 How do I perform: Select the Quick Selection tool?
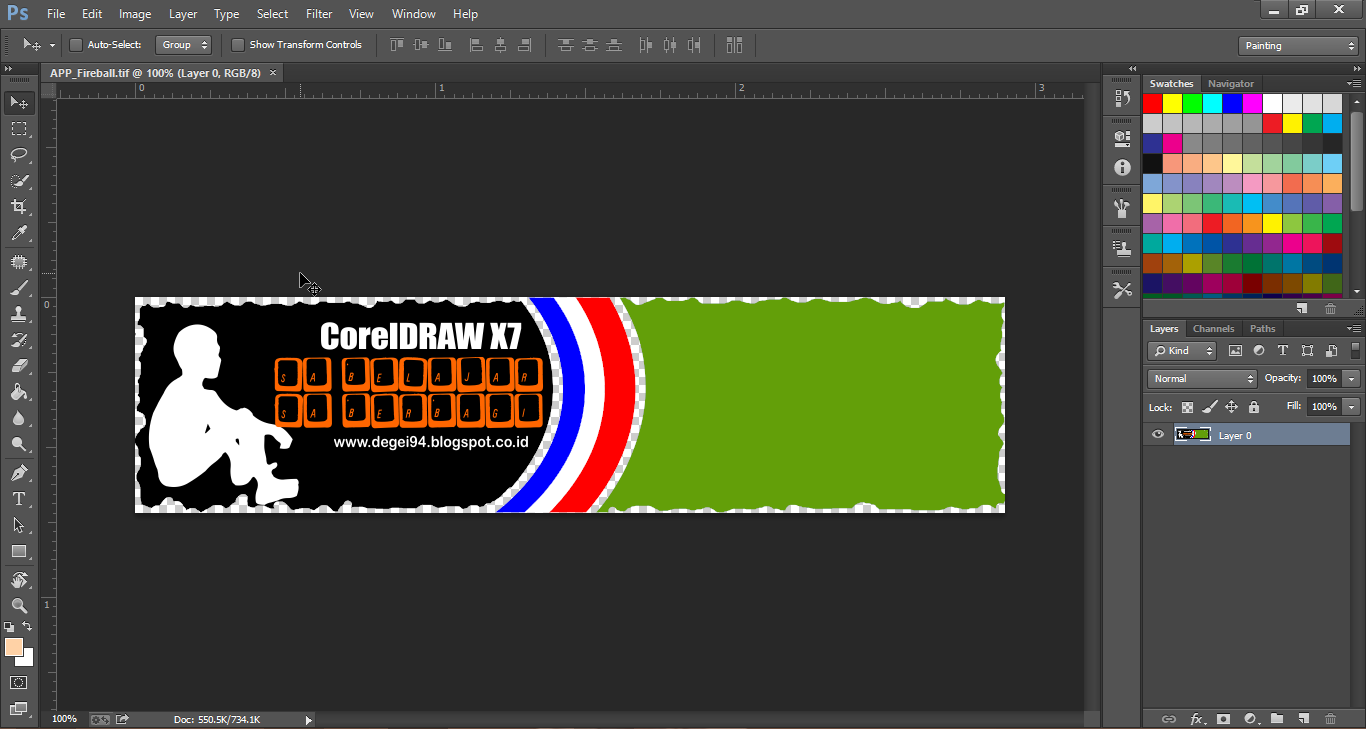19,181
